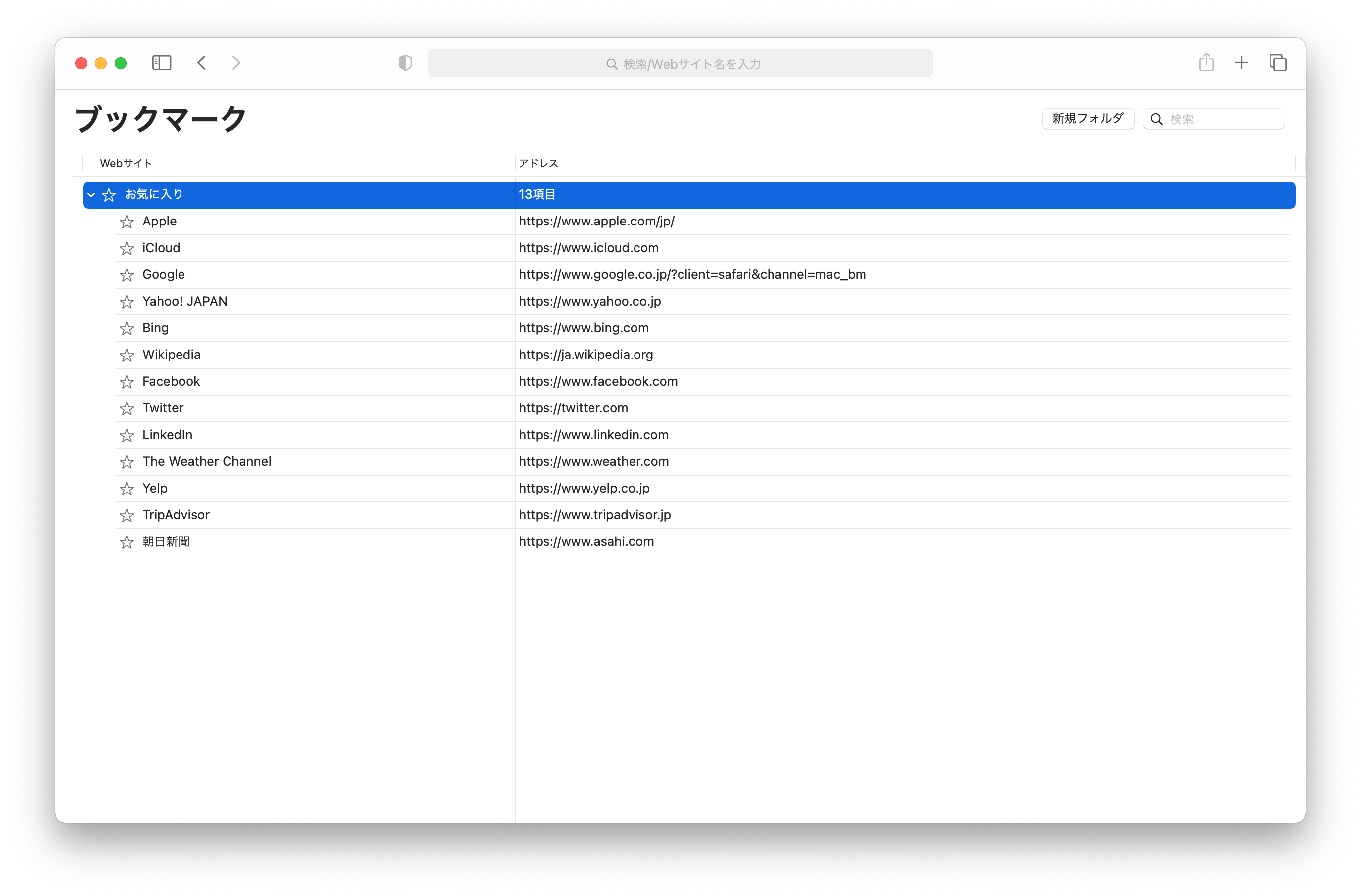The height and width of the screenshot is (896, 1361).
Task: Select the Yahoo! JAPAN bookmark
Action: [x=184, y=301]
